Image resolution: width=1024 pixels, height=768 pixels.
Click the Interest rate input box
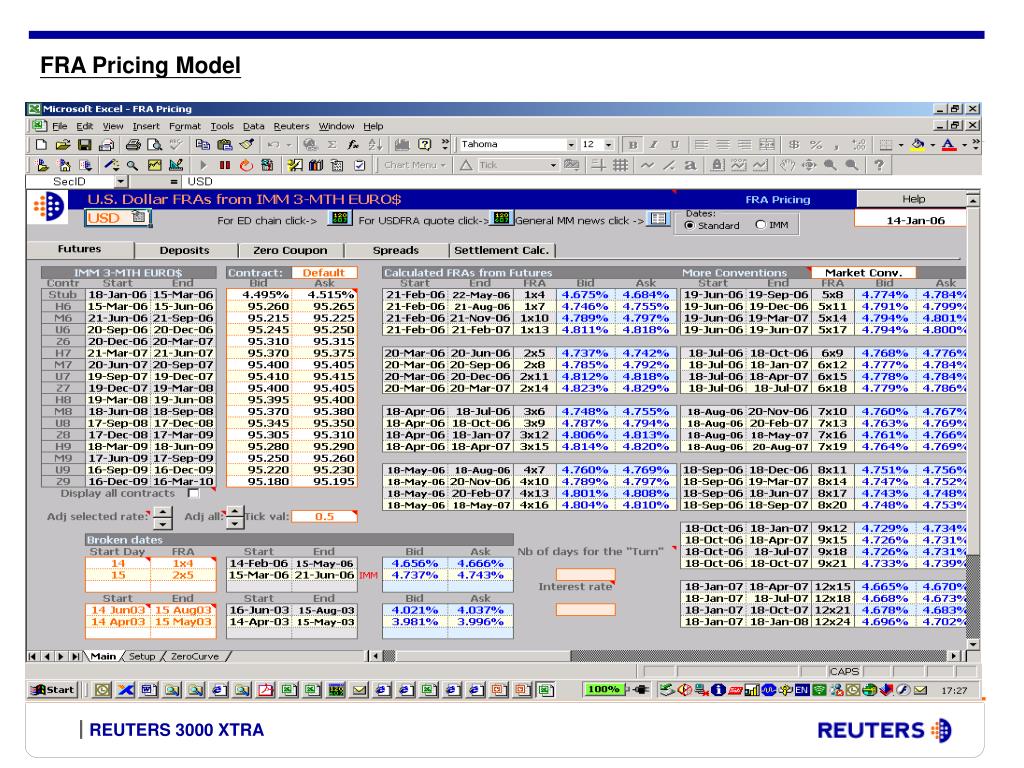585,609
